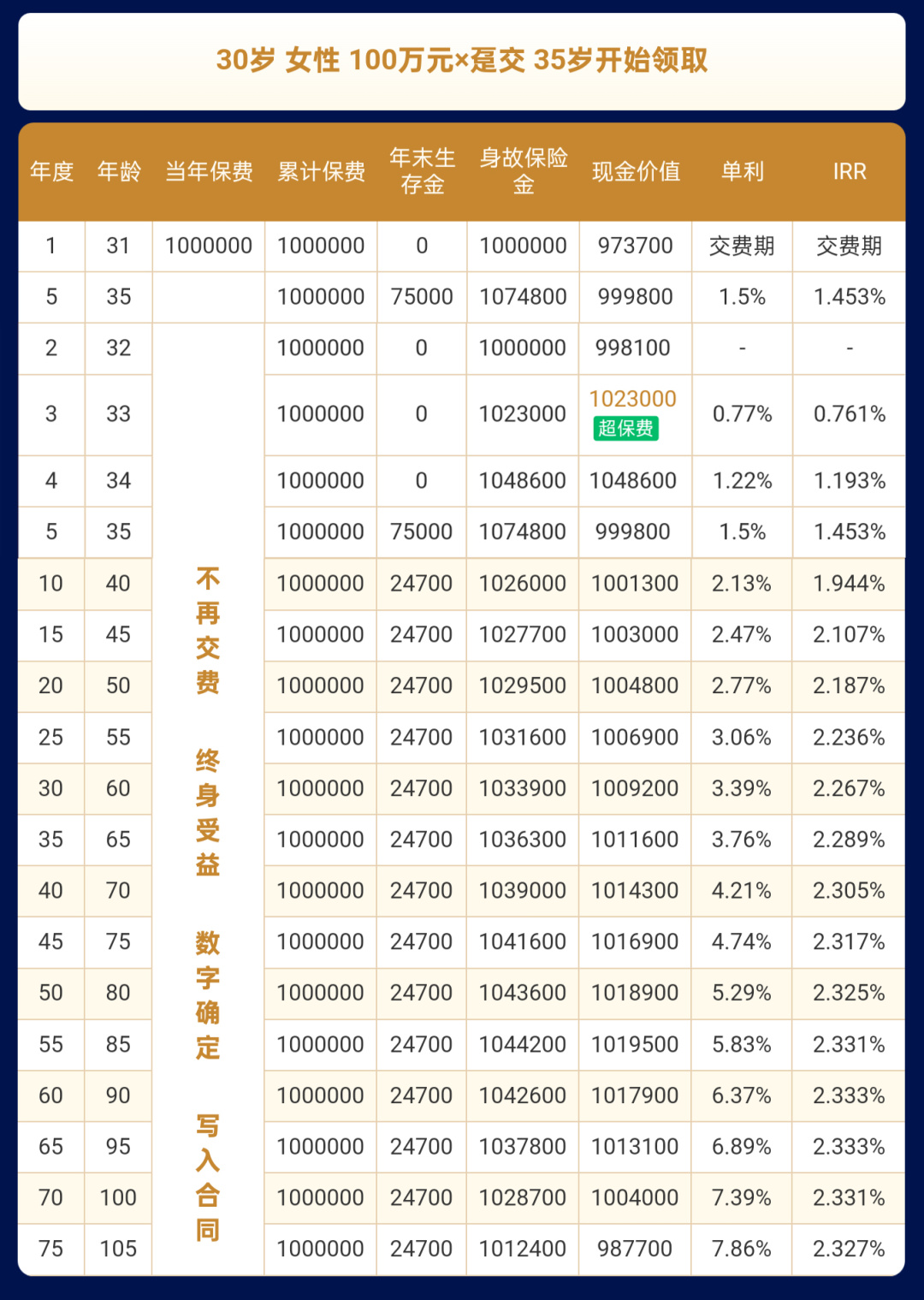Select the 交费期 cell under 单利
This screenshot has height=1300, width=924.
(742, 246)
